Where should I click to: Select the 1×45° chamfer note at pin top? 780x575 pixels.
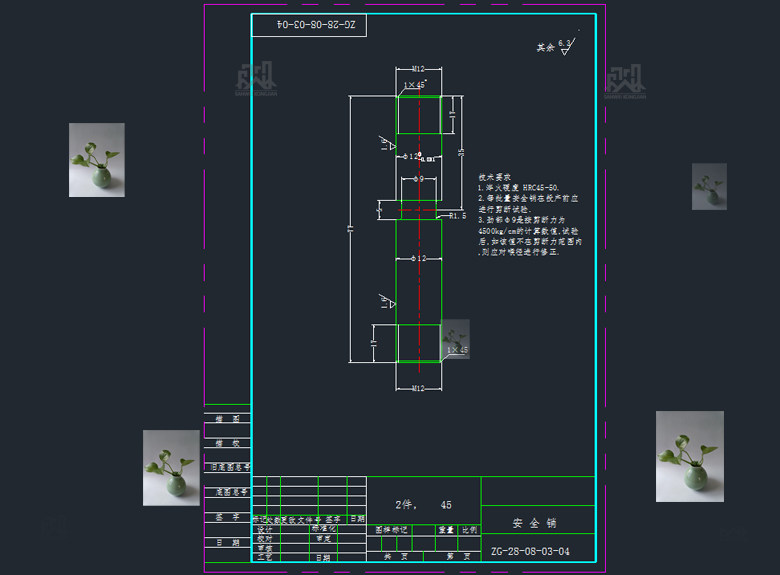[415, 85]
